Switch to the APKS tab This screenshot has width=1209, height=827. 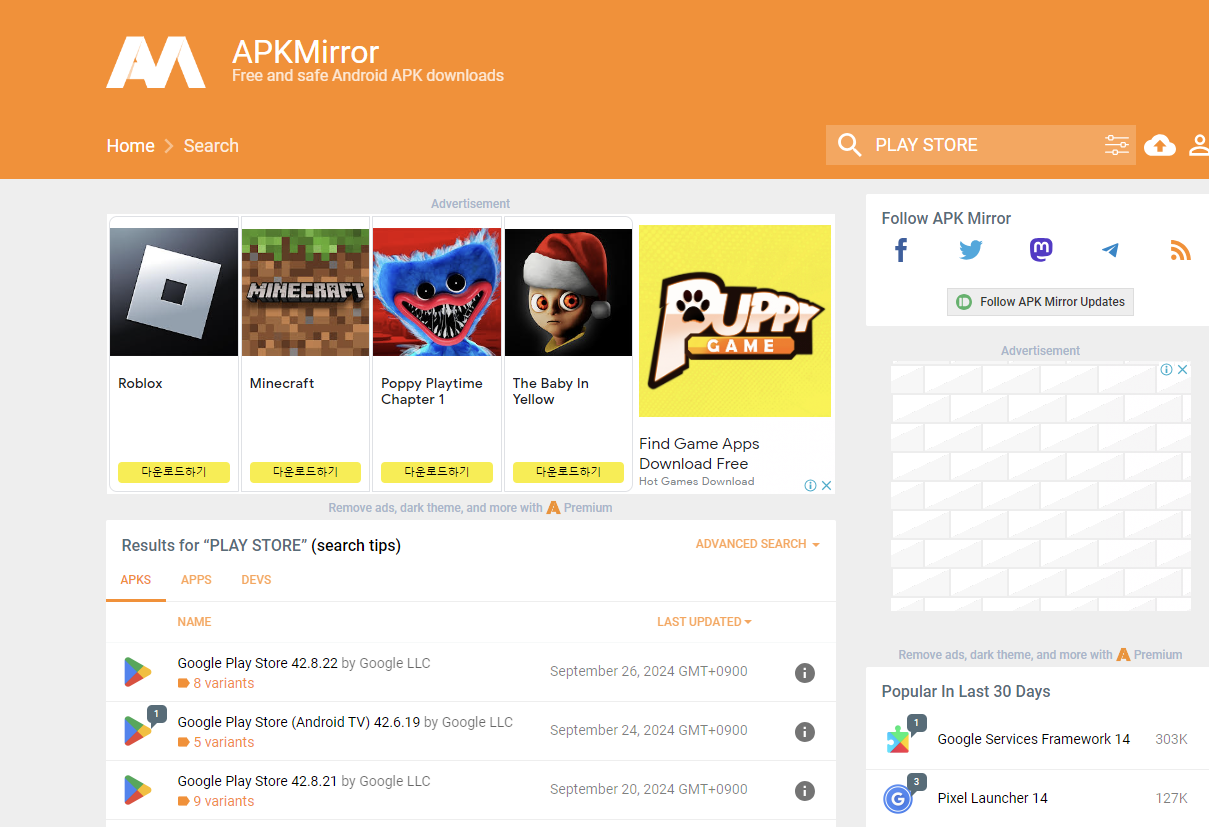[136, 580]
